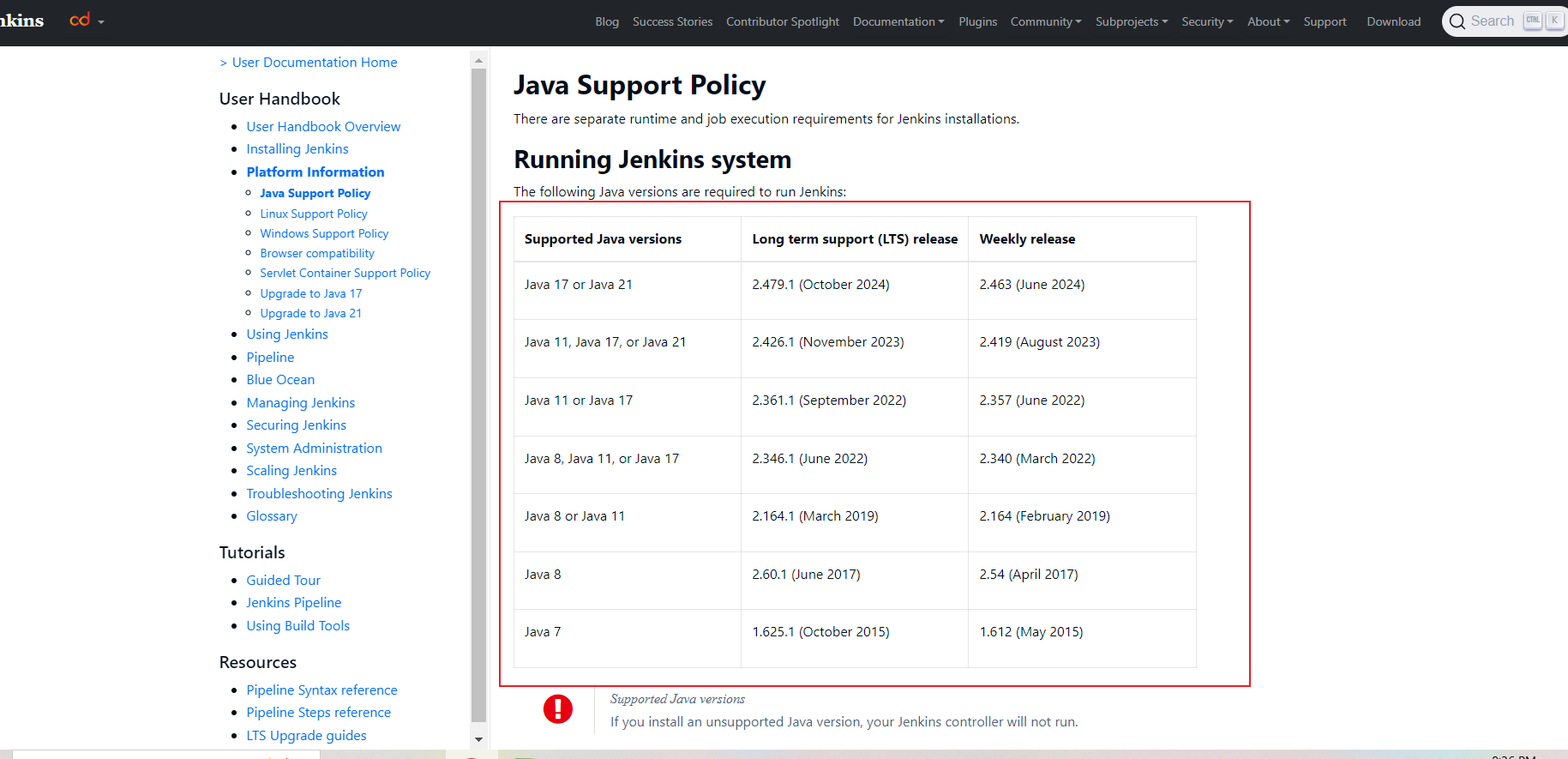Open the Glossary link

[x=272, y=516]
